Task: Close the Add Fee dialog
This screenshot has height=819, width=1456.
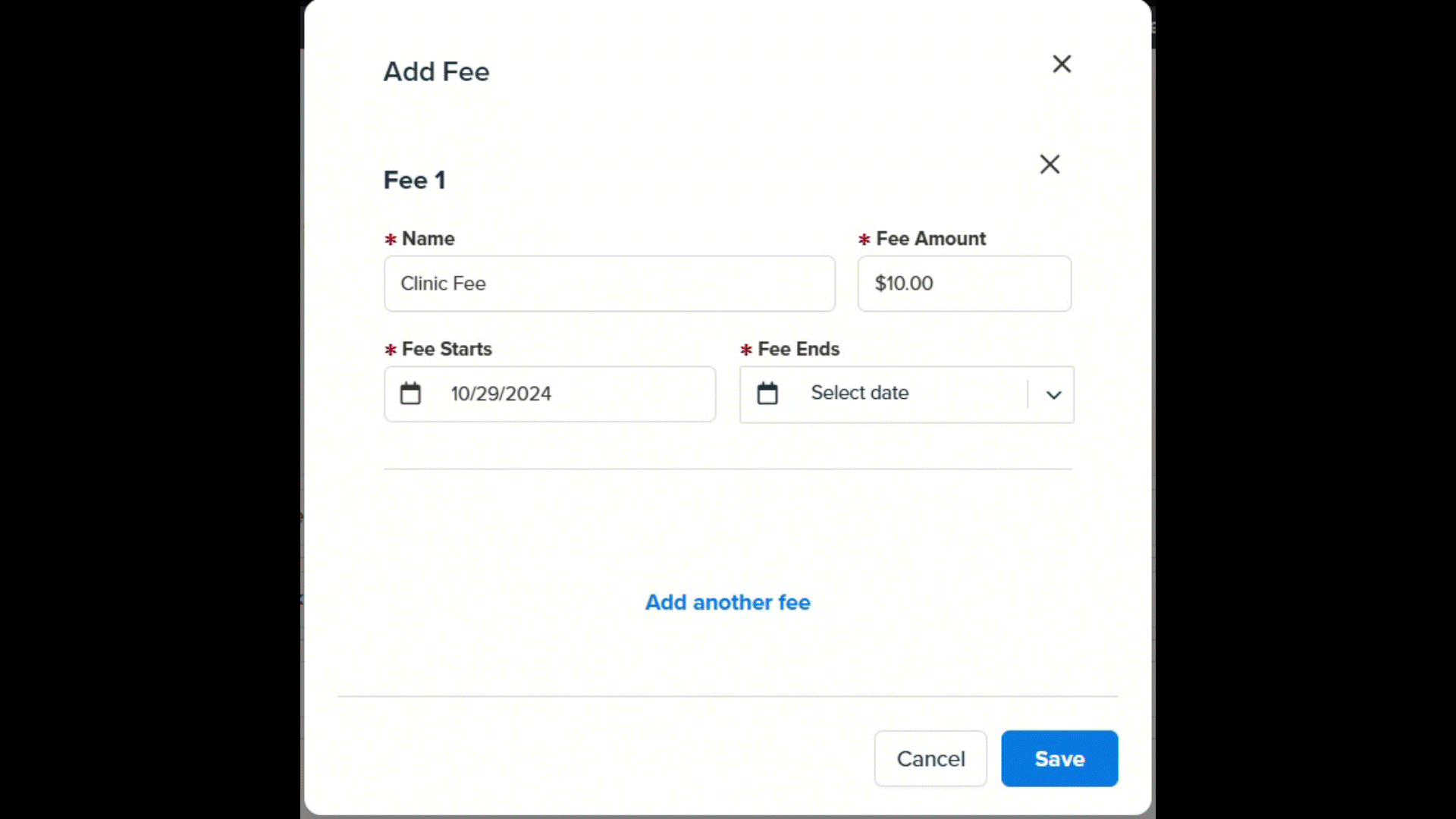Action: [1062, 64]
